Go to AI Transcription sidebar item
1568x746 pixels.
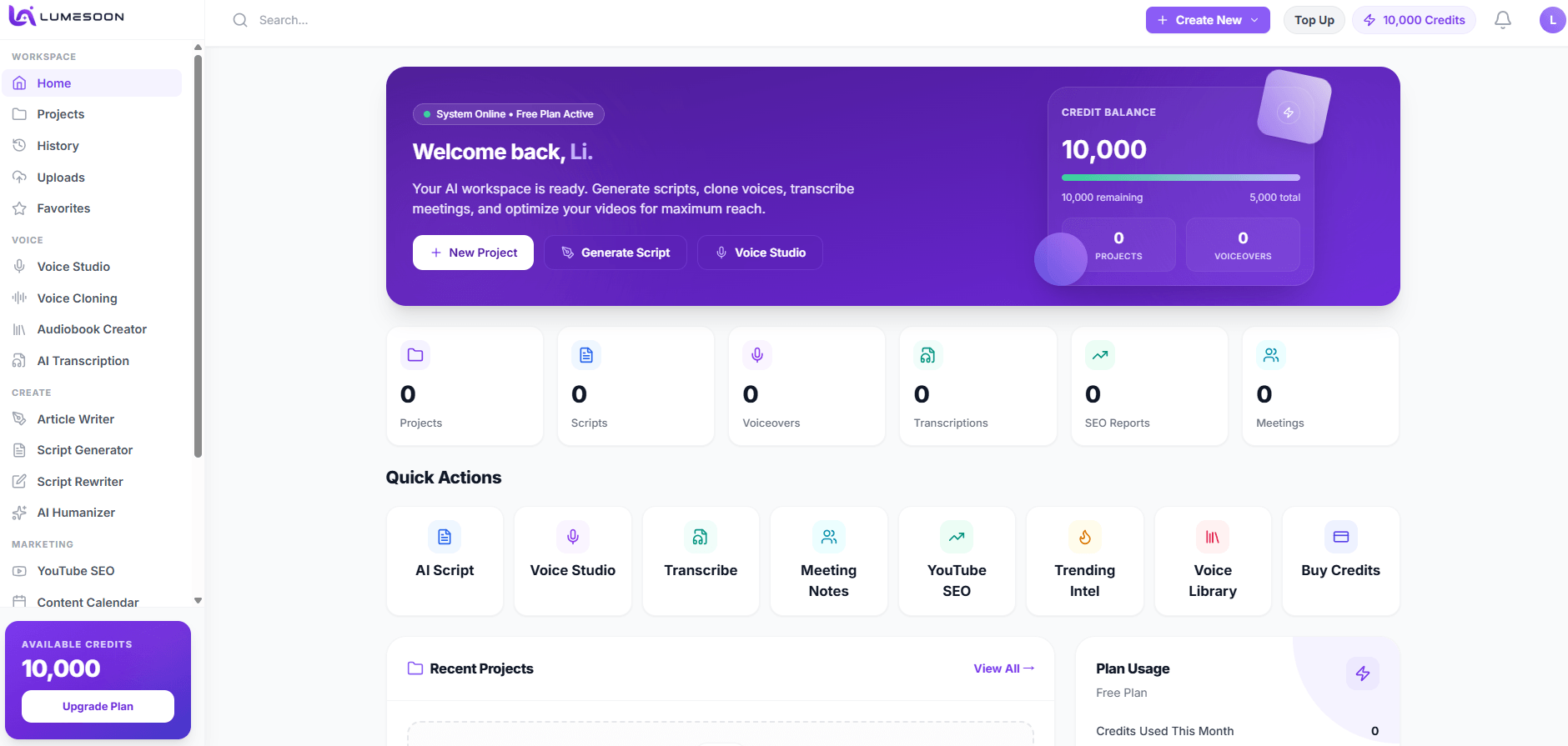pyautogui.click(x=92, y=361)
